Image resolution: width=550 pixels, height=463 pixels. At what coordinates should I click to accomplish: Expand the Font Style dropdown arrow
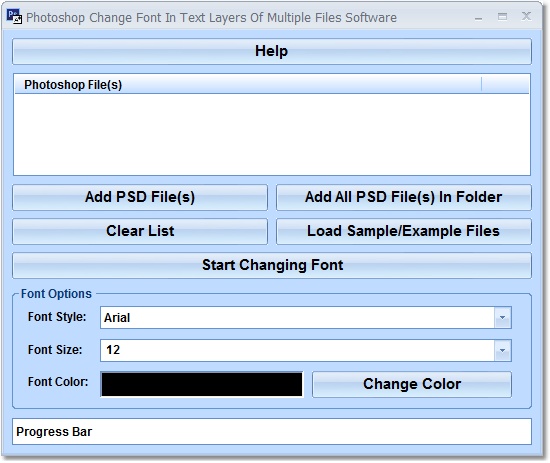[x=502, y=317]
